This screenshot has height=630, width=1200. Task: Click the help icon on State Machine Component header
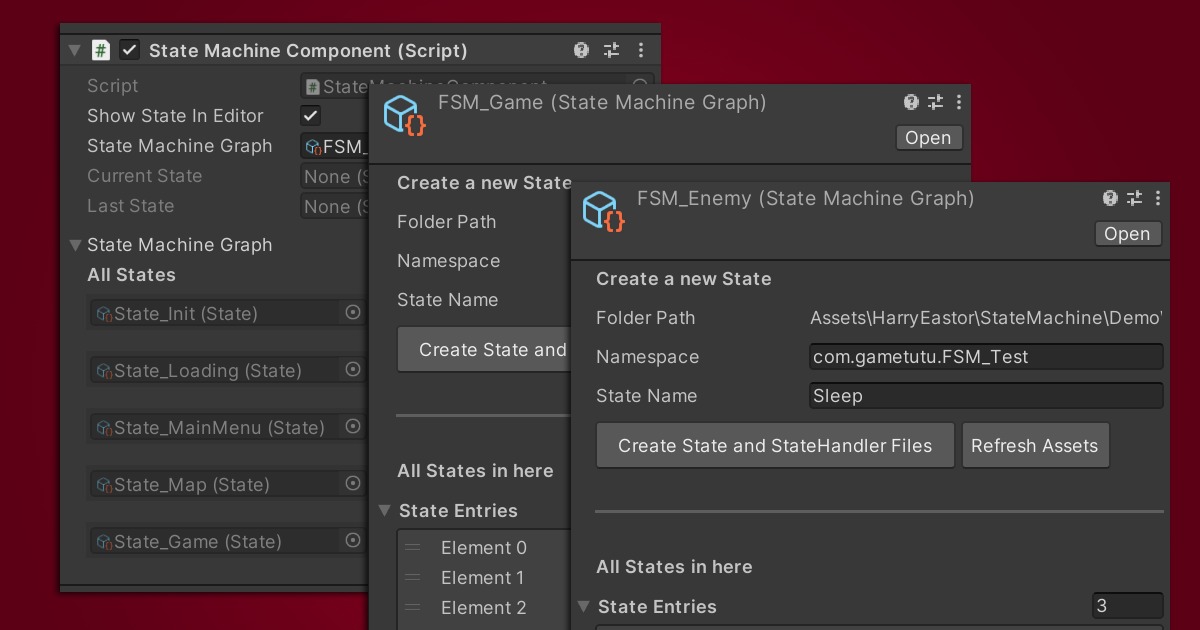pyautogui.click(x=581, y=49)
